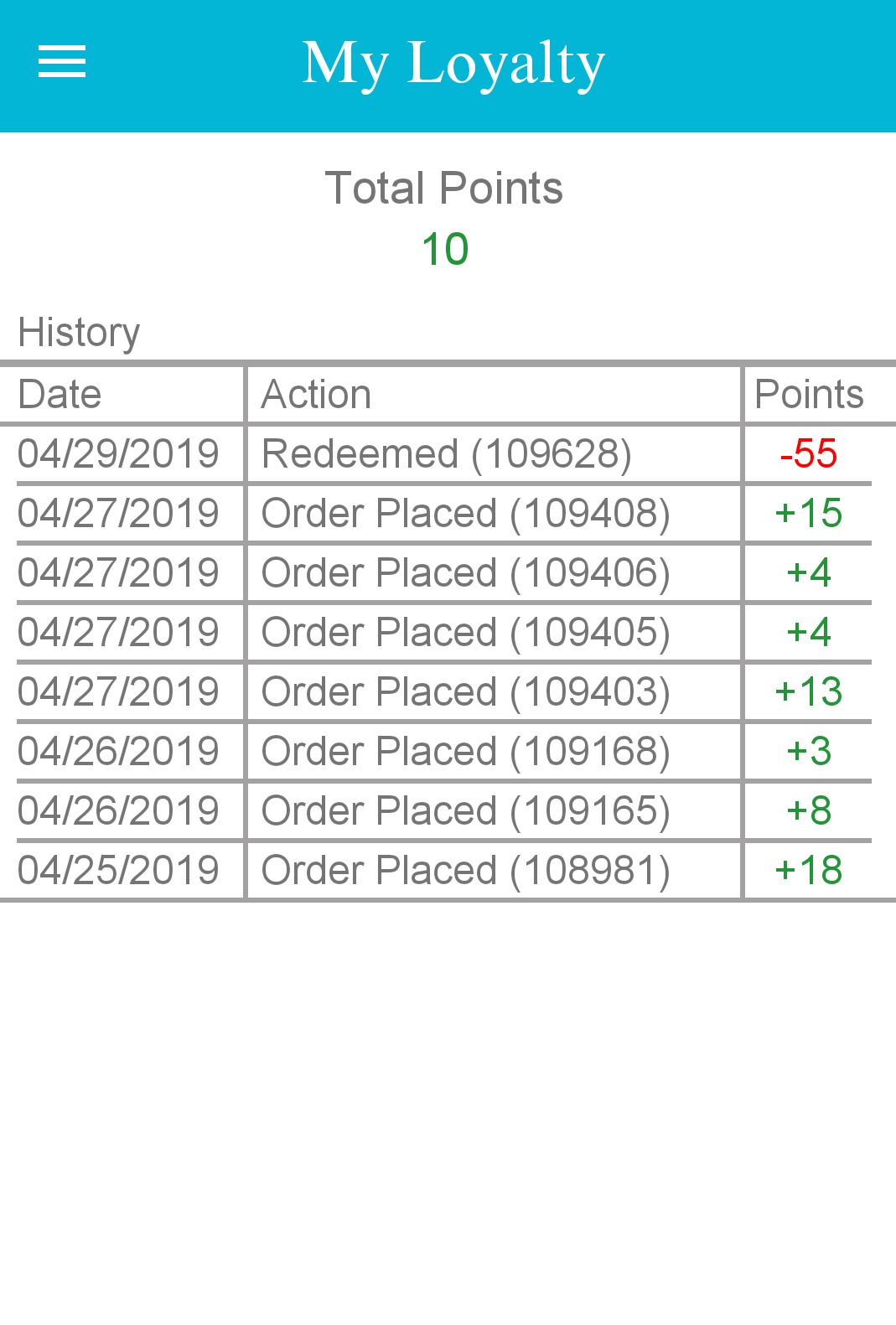Tap the Total Points value 10
The image size is (896, 1325).
click(x=445, y=250)
